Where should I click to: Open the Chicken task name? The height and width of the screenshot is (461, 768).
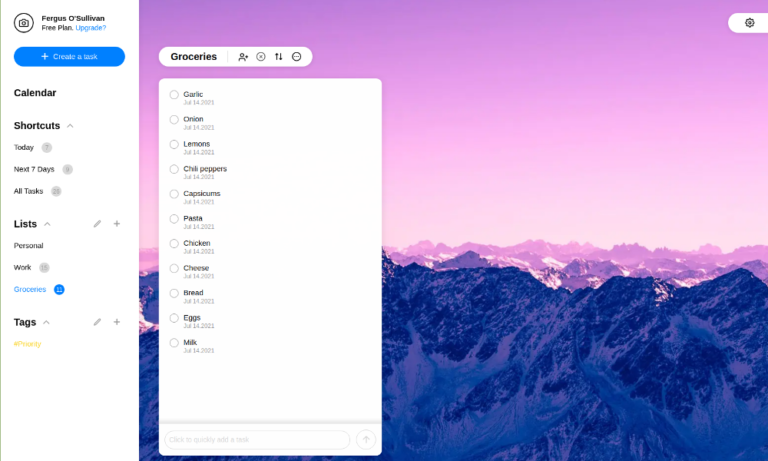[x=197, y=243]
